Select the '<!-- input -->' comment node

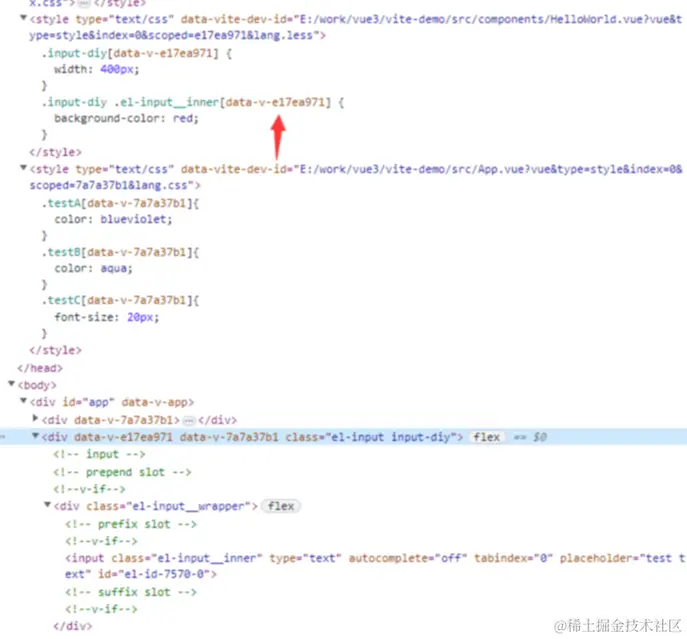point(99,454)
